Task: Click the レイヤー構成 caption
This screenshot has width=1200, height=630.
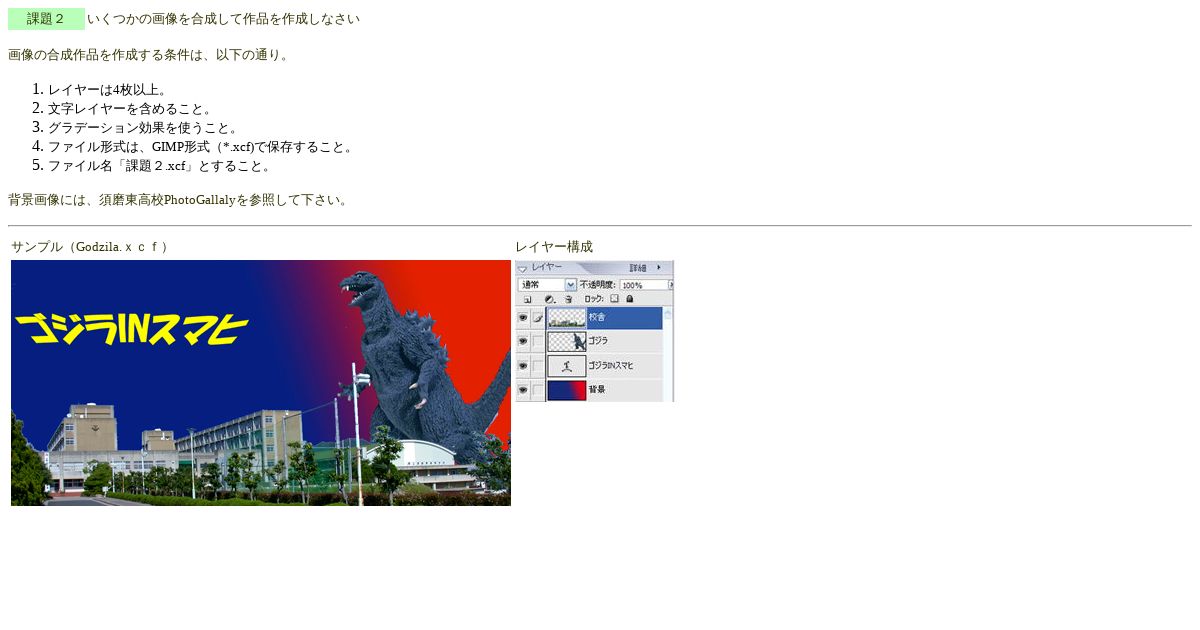Action: 554,246
